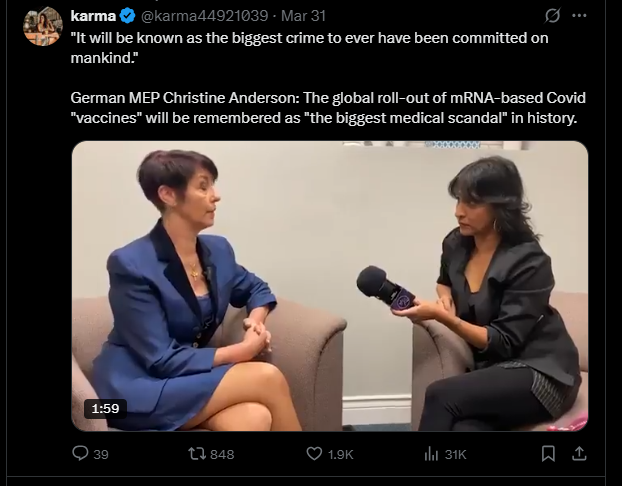
Task: Click the share upload-arrow icon
Action: [578, 453]
